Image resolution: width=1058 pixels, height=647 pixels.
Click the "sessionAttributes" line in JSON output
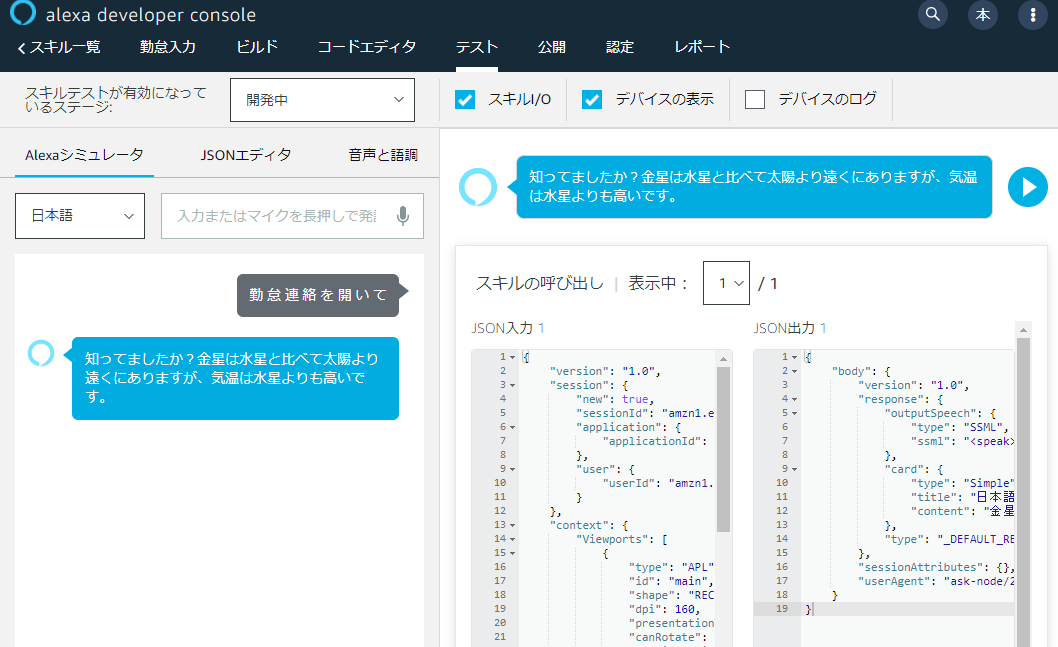937,567
